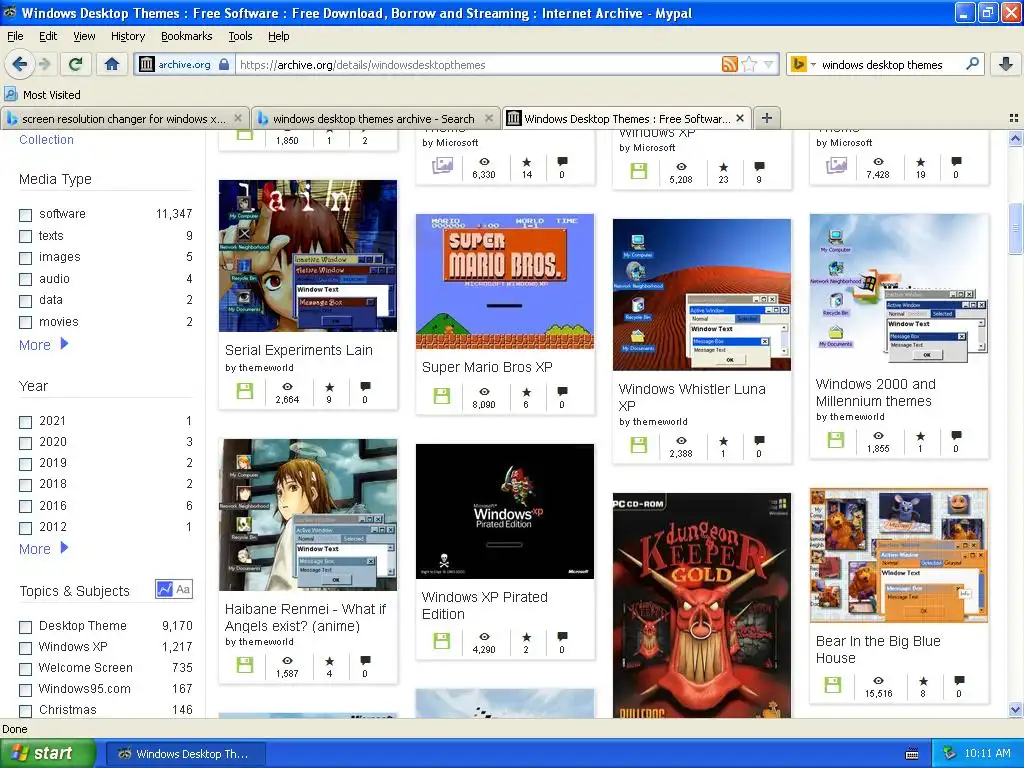Open Serial Experiments Lain title link

[298, 350]
